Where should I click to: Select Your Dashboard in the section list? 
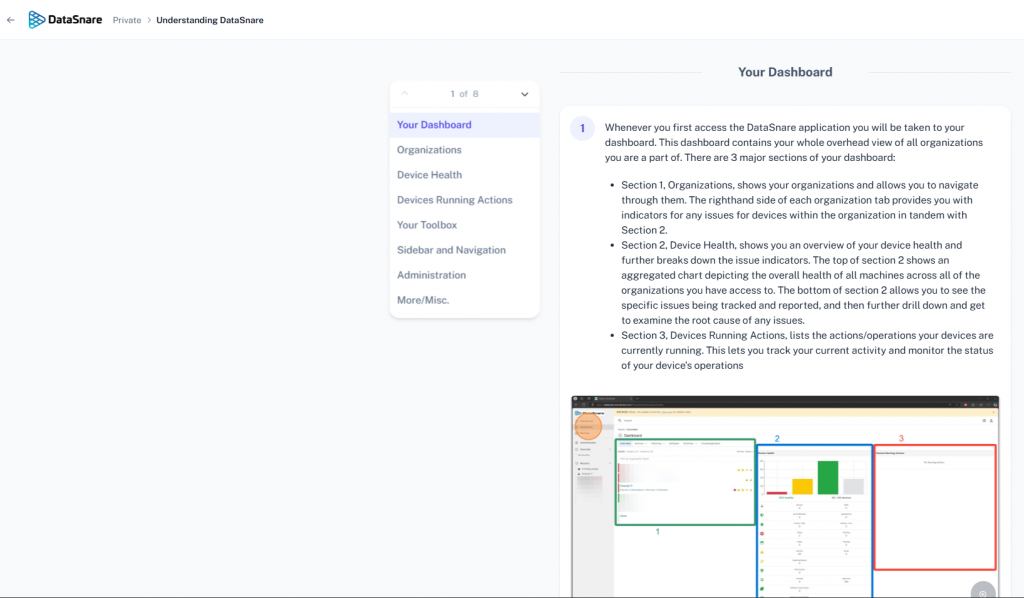[464, 125]
